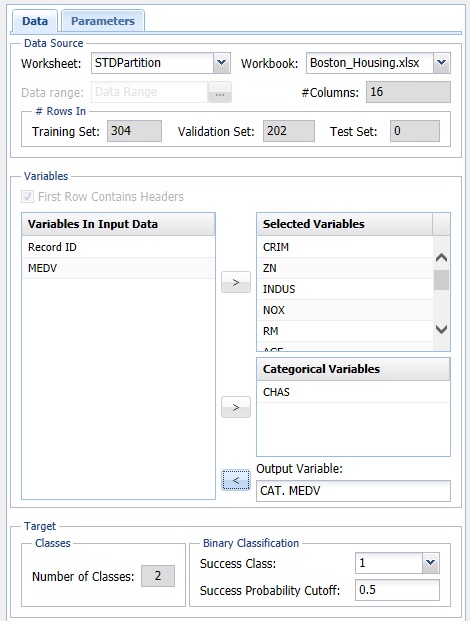Select Record ID in input variables
The image size is (470, 621).
point(118,247)
